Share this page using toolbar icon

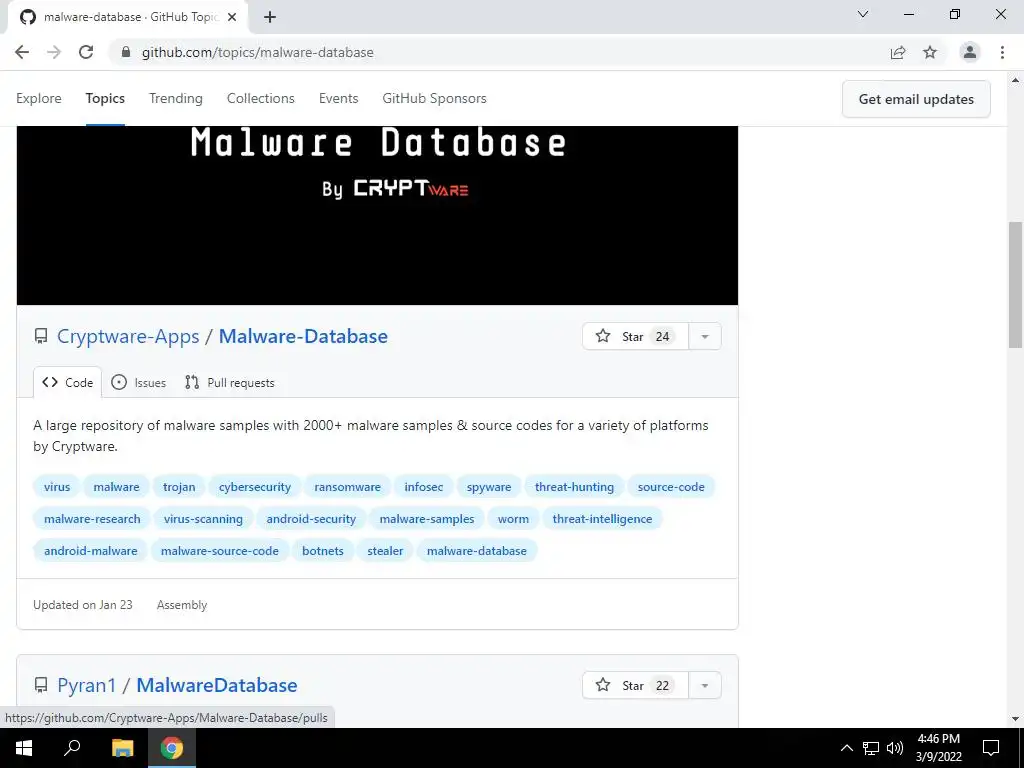(898, 52)
